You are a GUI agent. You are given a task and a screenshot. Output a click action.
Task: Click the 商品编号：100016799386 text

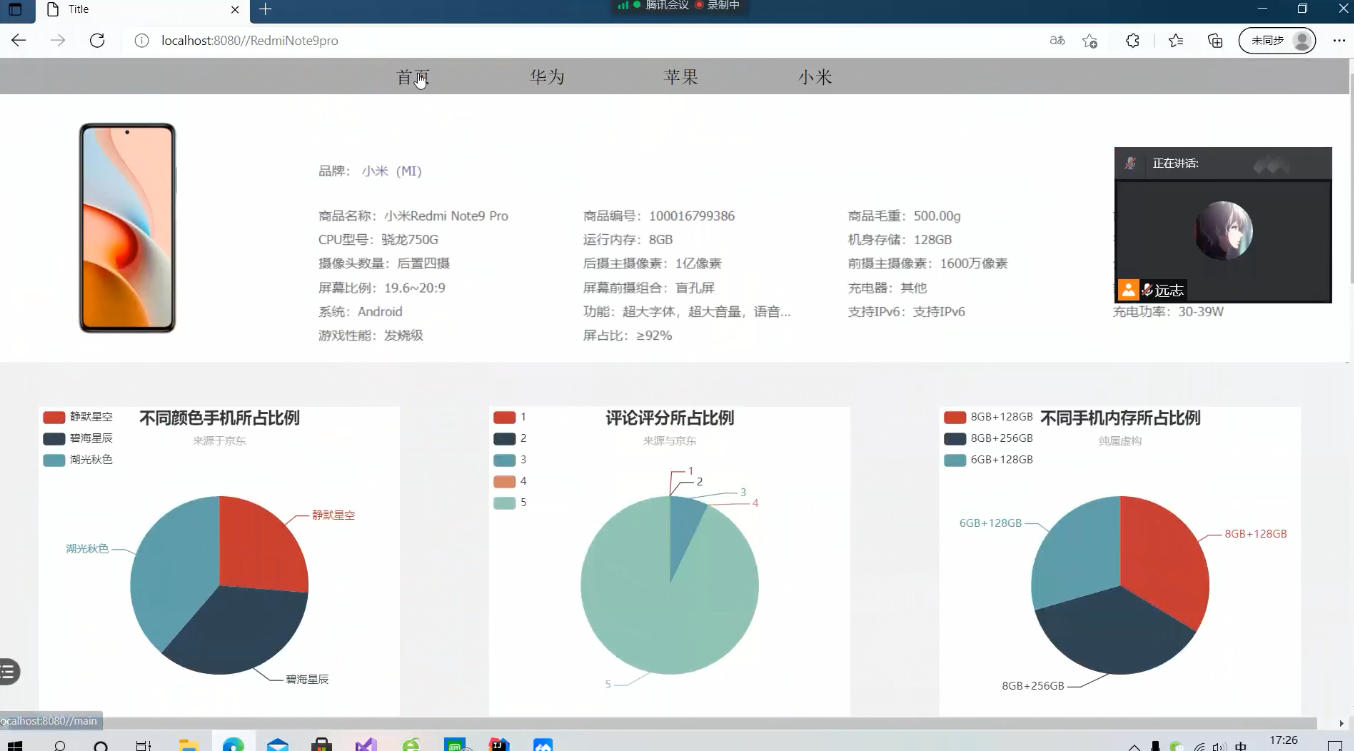pyautogui.click(x=659, y=216)
